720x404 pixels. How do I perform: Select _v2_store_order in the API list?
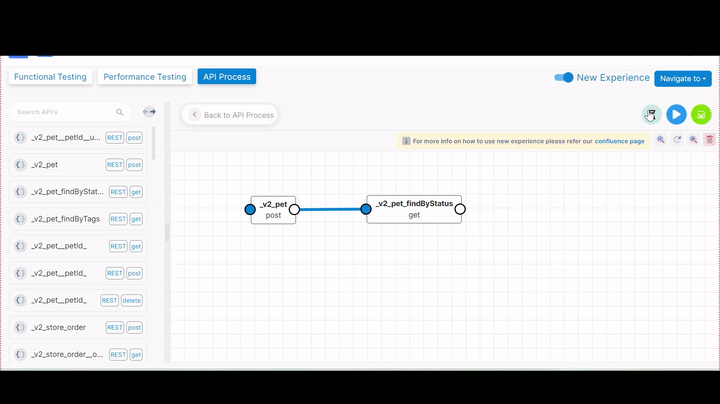[58, 327]
